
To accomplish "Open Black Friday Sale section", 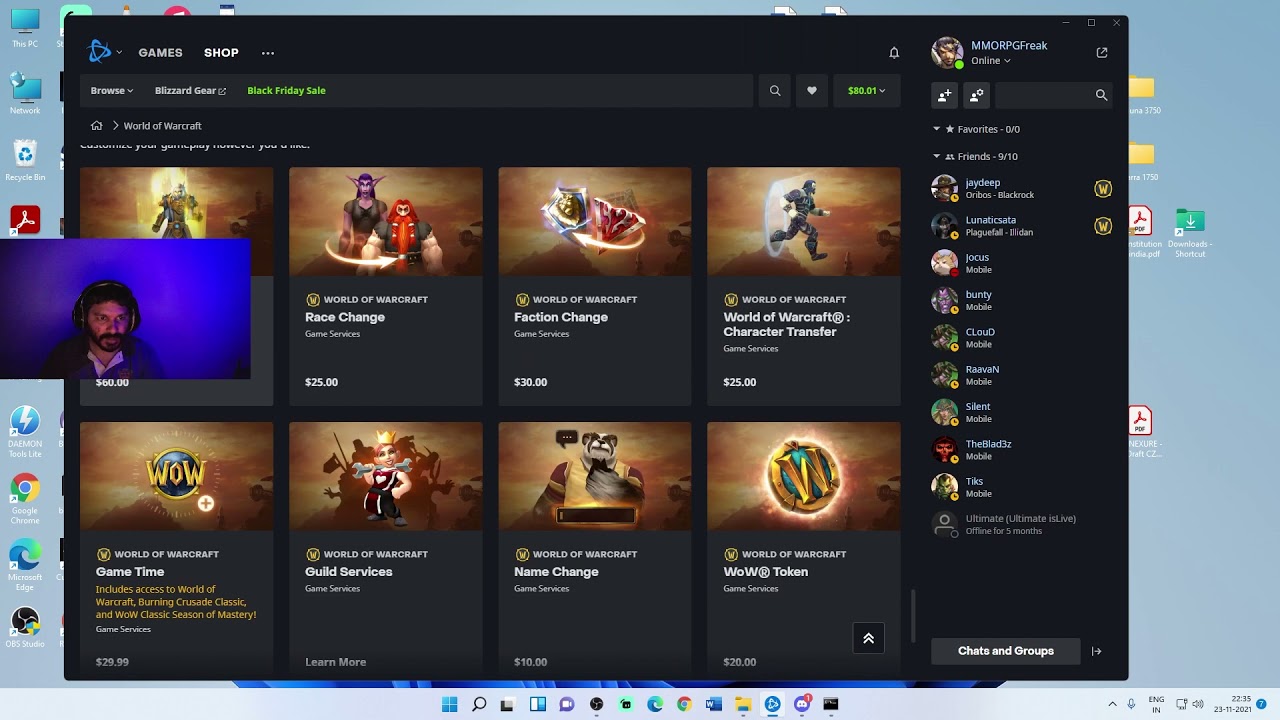I will tap(286, 90).
